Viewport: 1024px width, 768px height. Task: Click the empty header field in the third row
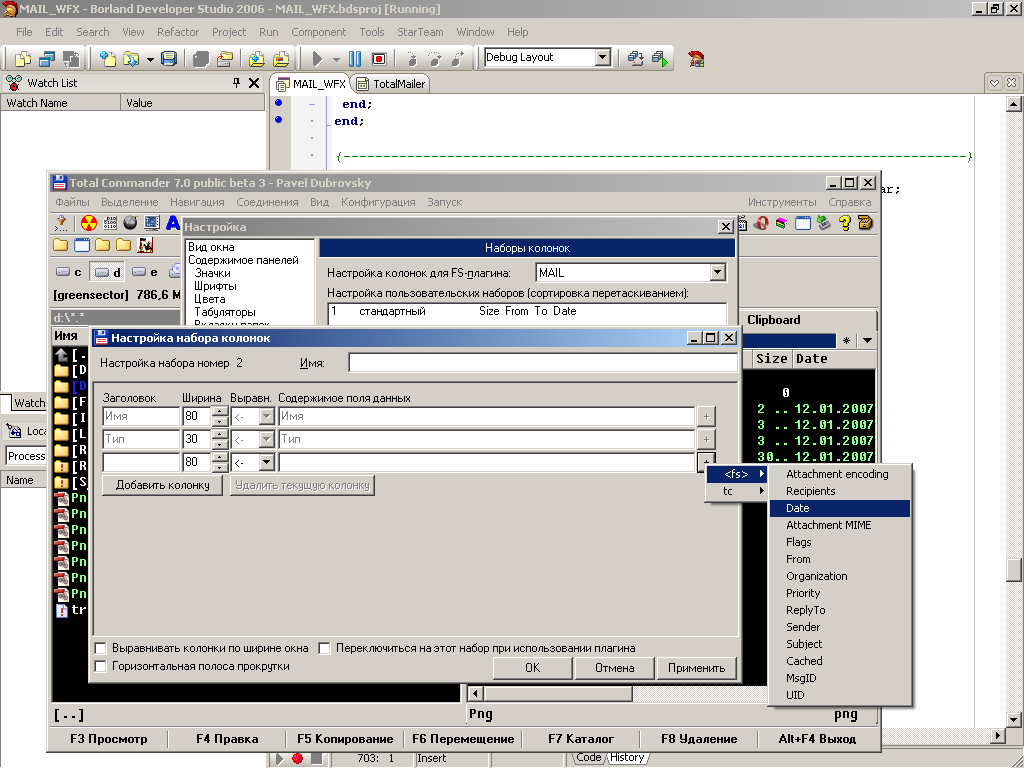tap(141, 462)
